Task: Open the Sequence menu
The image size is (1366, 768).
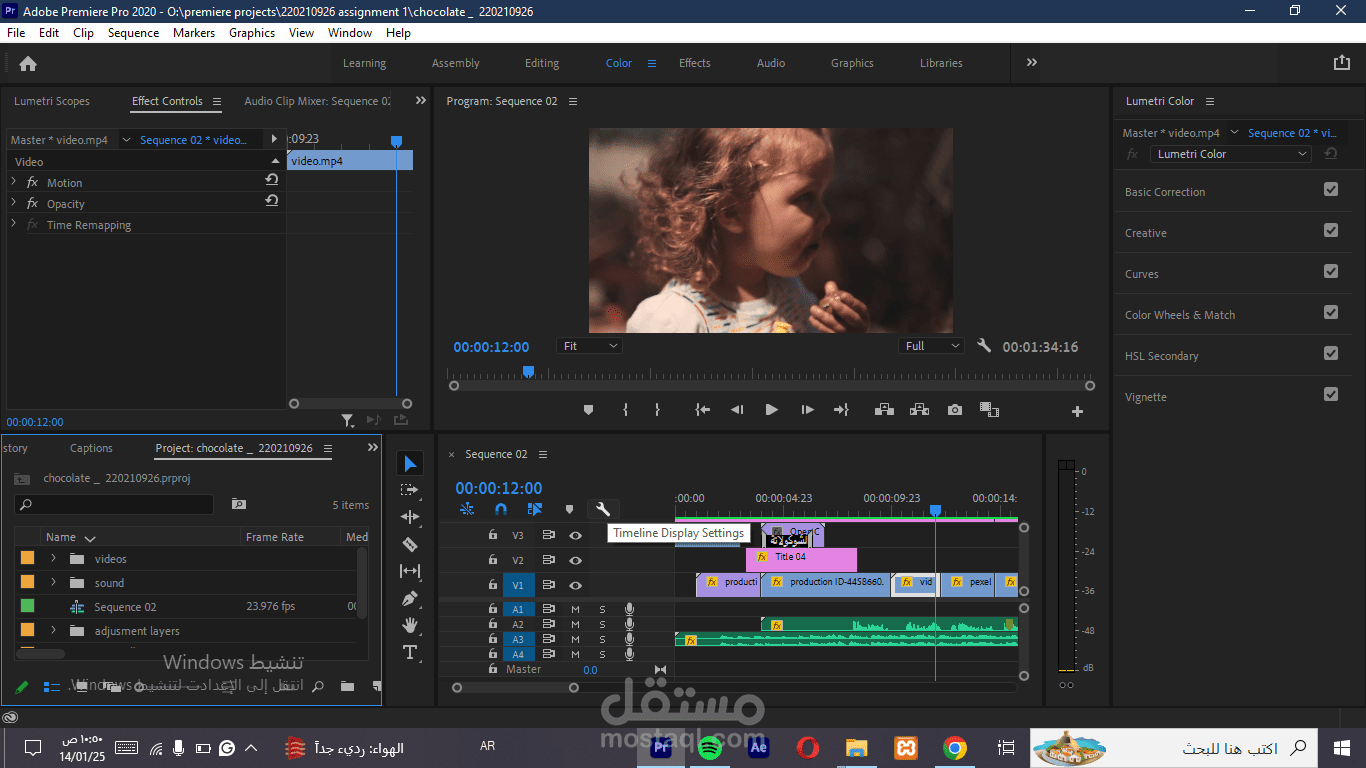Action: [x=133, y=33]
